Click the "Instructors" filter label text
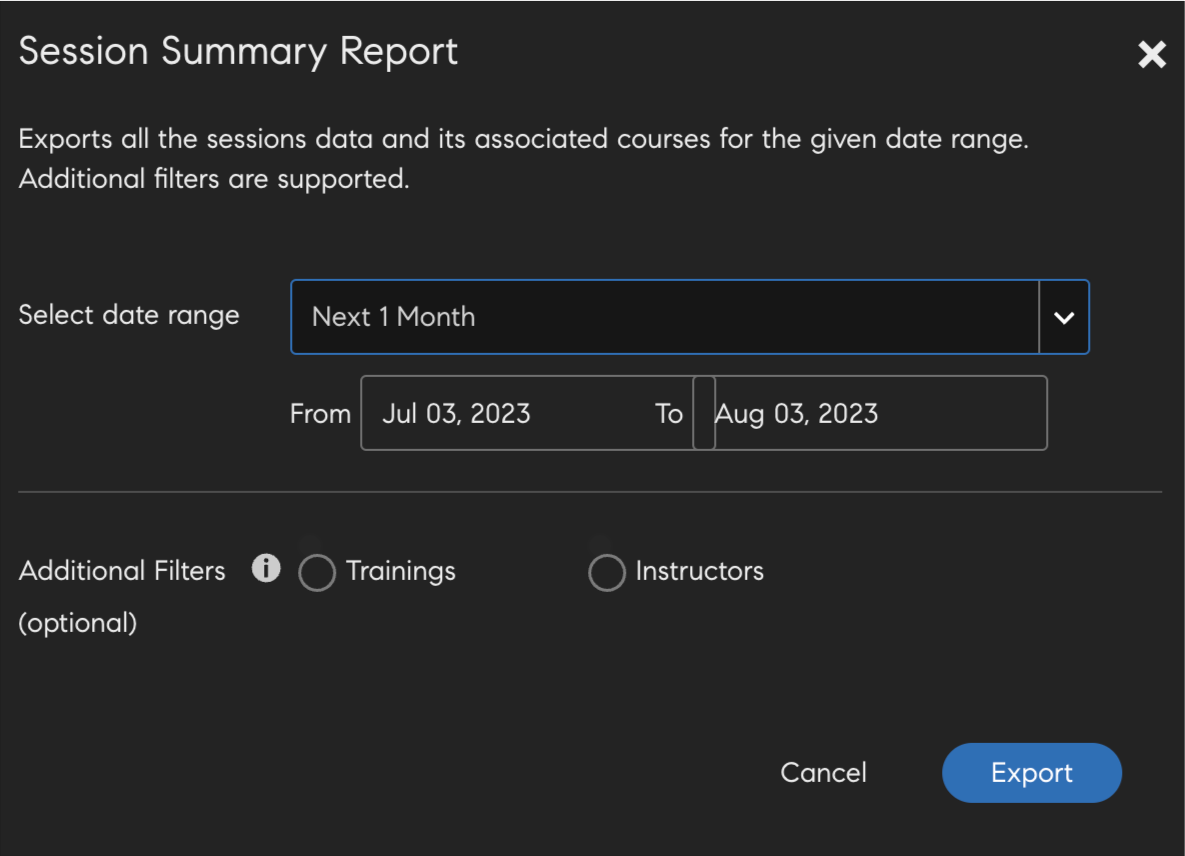This screenshot has width=1185, height=856. tap(700, 571)
